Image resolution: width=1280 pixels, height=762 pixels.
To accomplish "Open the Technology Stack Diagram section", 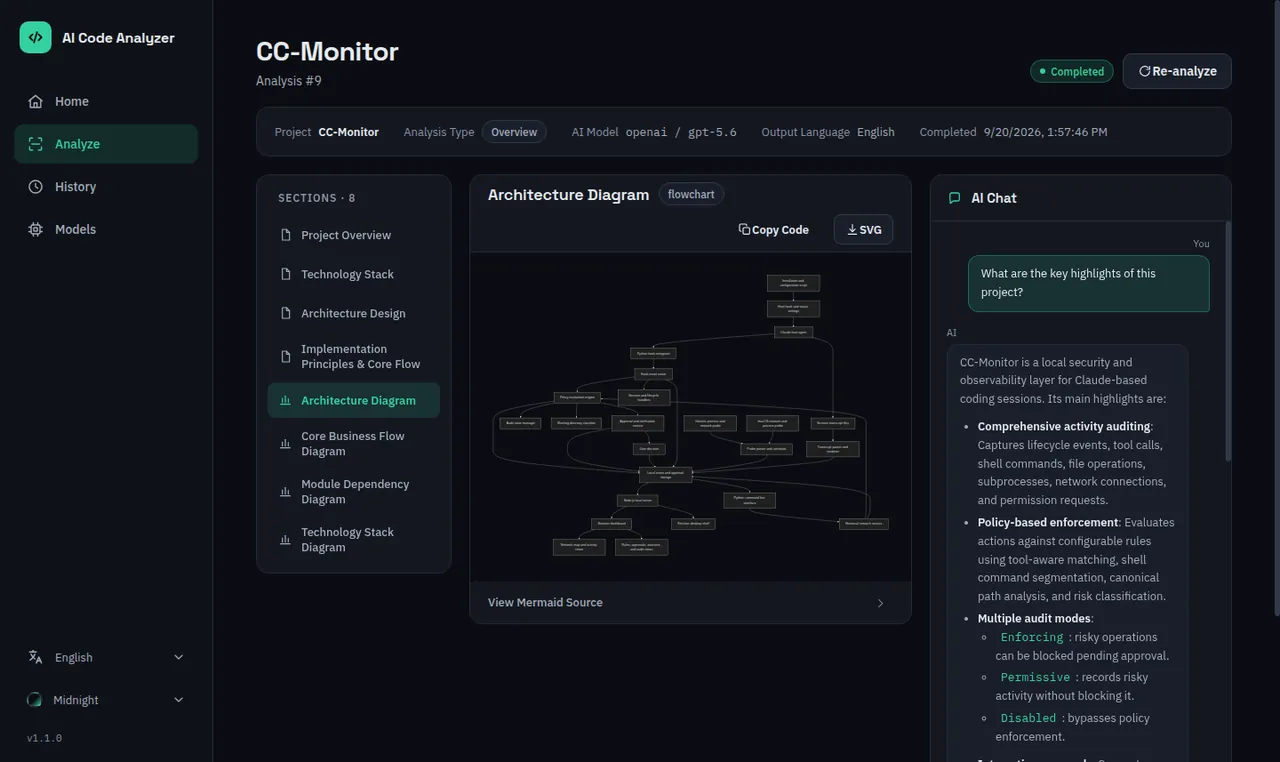I will coord(354,540).
